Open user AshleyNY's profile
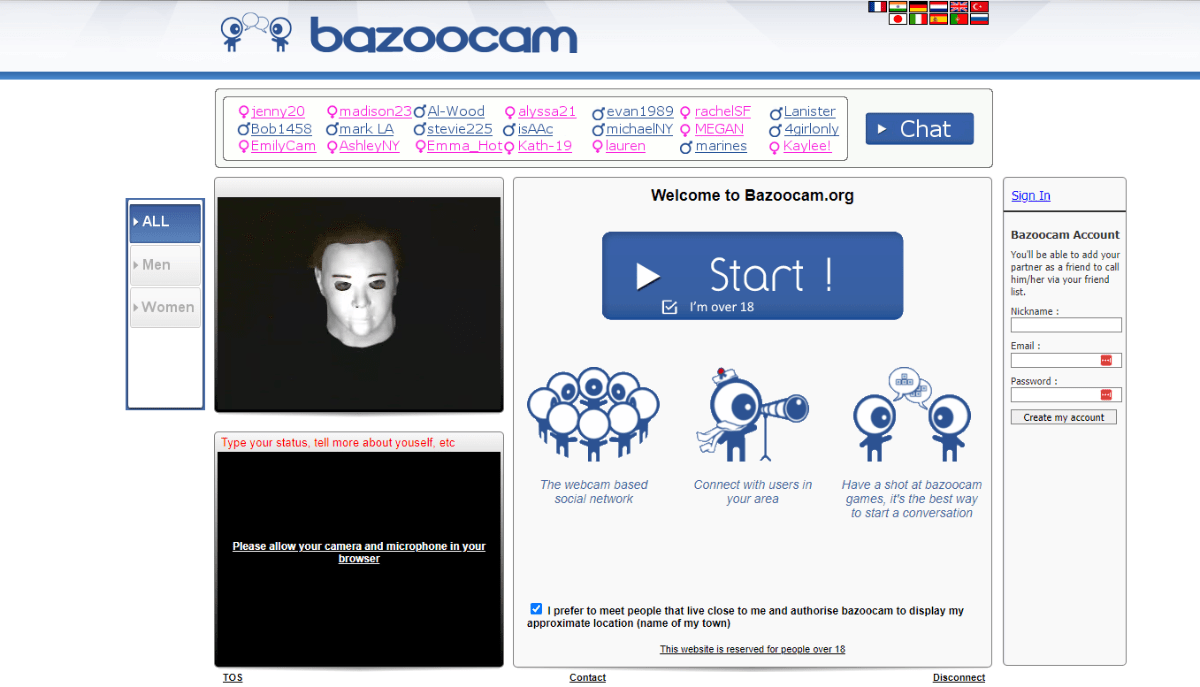 point(369,146)
